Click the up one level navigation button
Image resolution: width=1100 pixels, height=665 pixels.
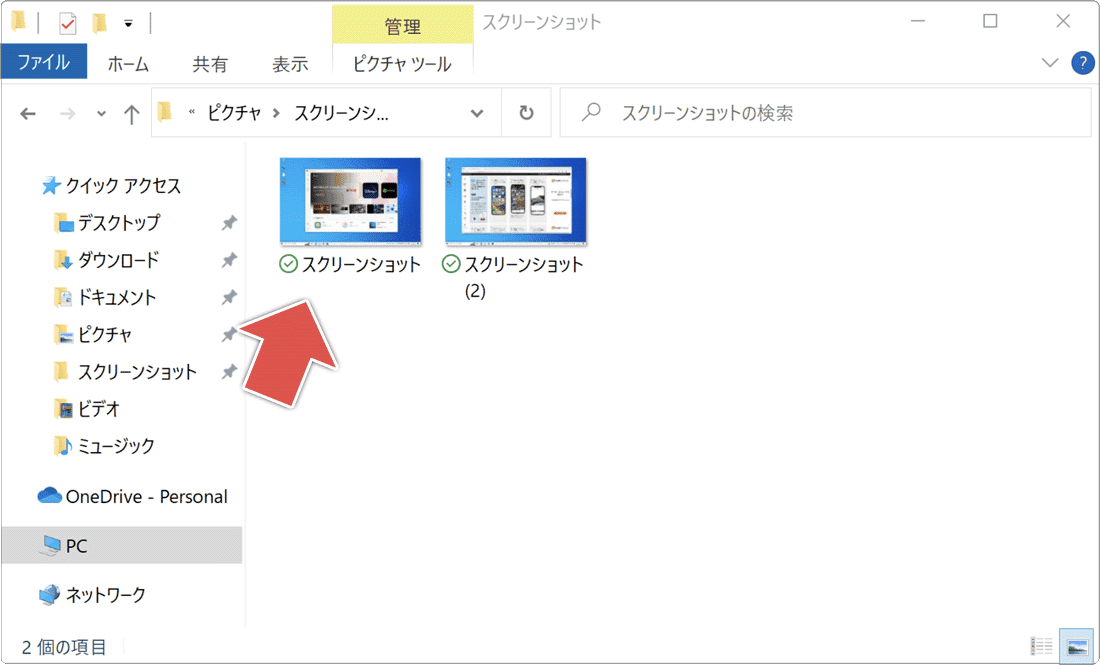coord(131,113)
